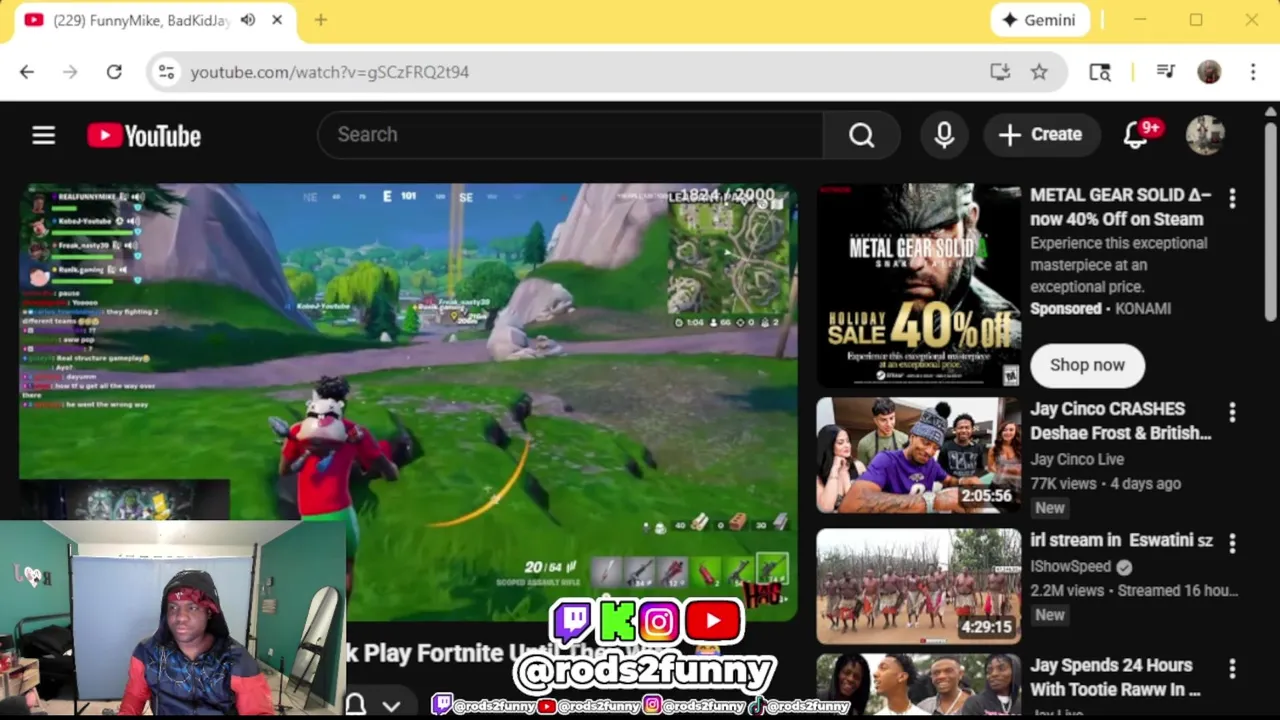The height and width of the screenshot is (720, 1280).
Task: Click the subscription bell under video
Action: pos(355,705)
